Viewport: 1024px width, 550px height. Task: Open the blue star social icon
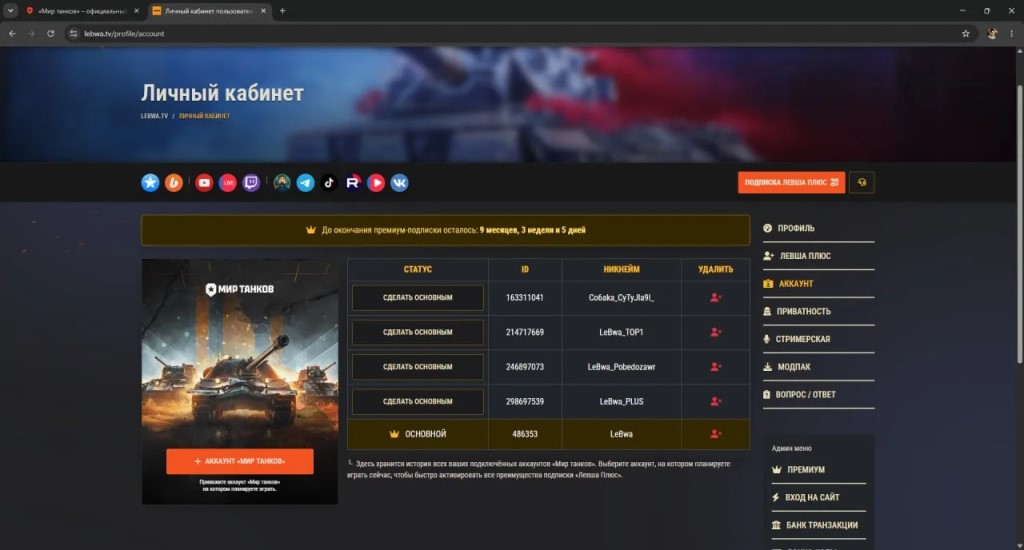pos(150,183)
